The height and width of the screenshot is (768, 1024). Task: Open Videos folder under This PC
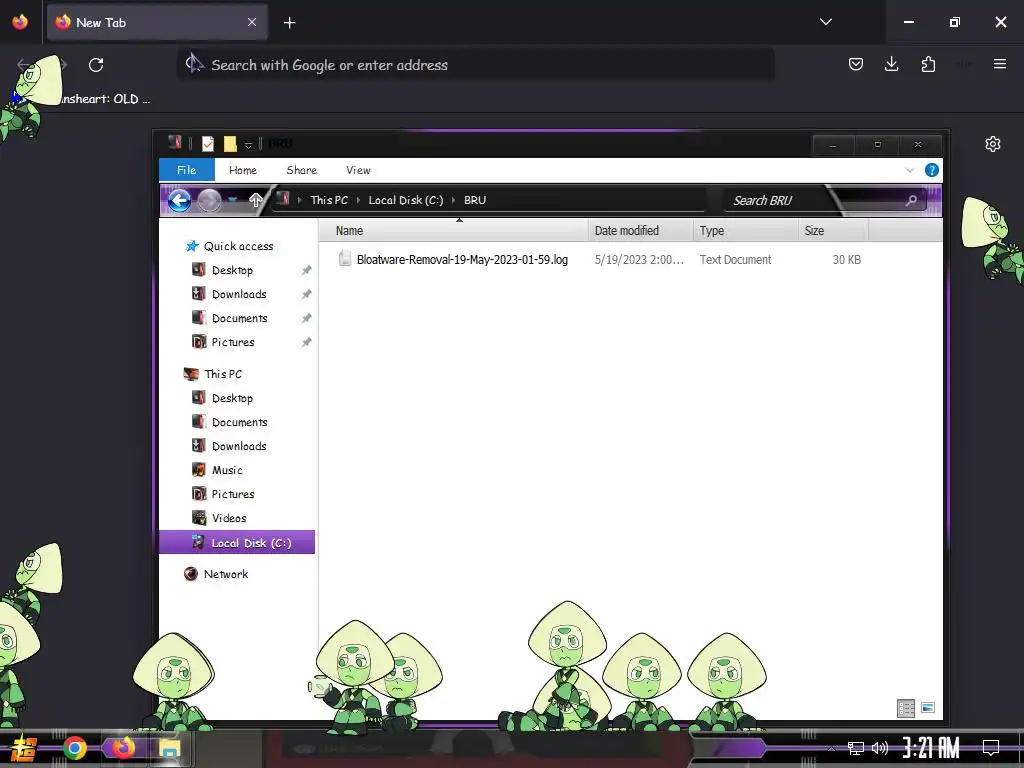(x=229, y=518)
